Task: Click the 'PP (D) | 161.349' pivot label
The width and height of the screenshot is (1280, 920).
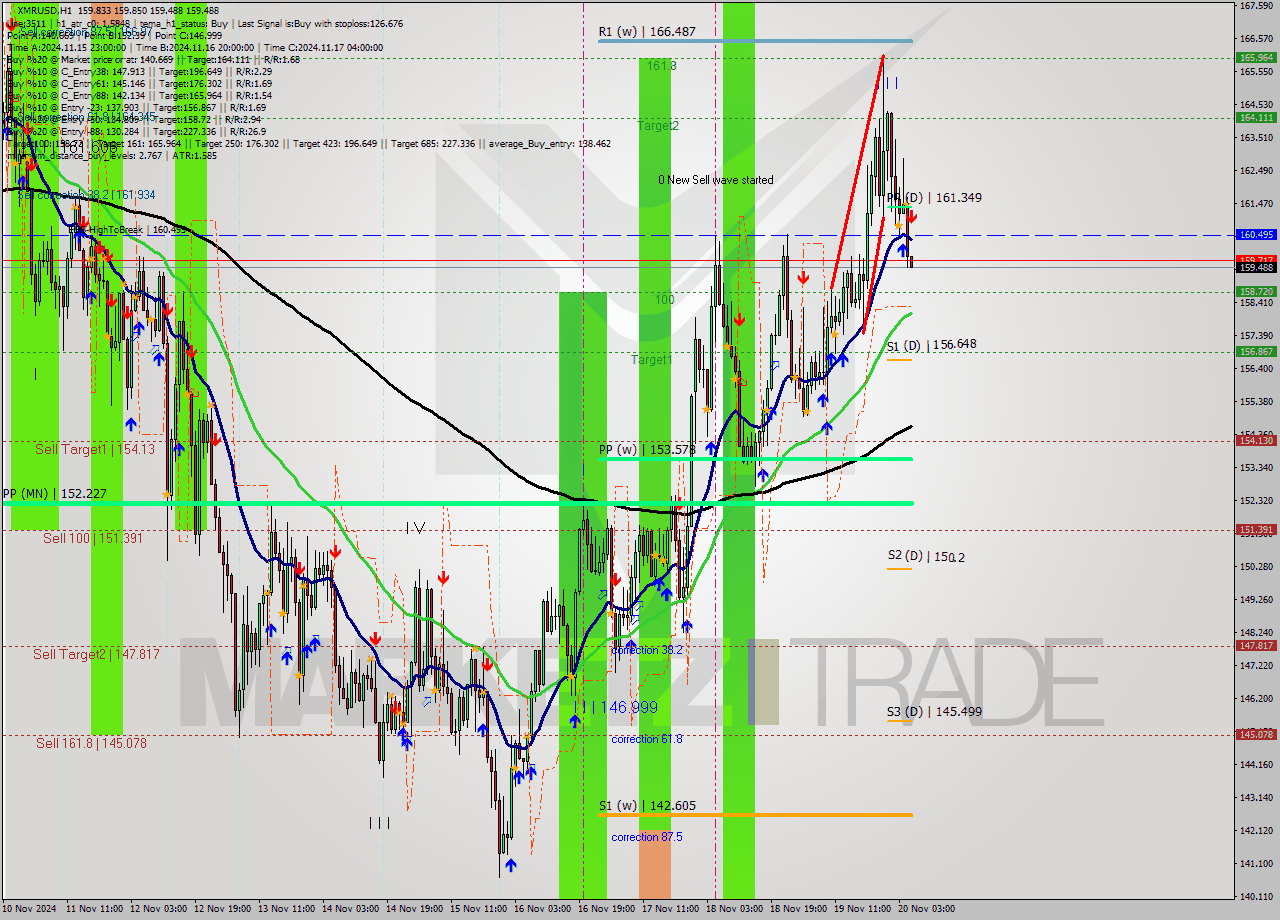Action: pos(934,198)
